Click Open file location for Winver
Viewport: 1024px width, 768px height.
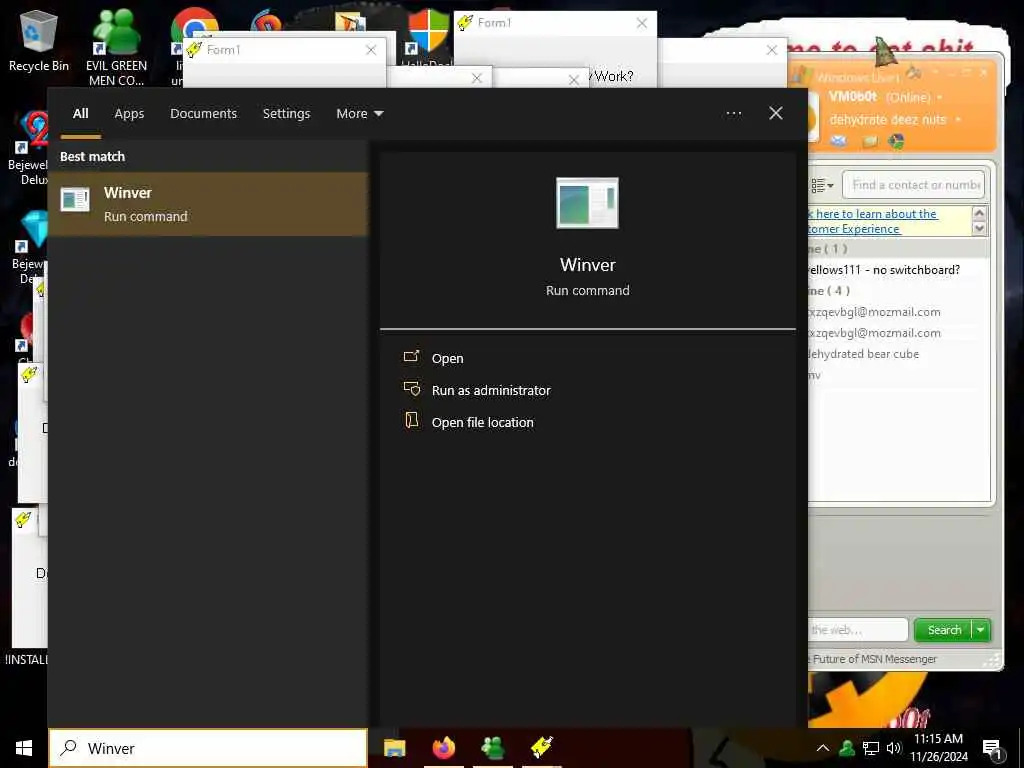pyautogui.click(x=483, y=422)
